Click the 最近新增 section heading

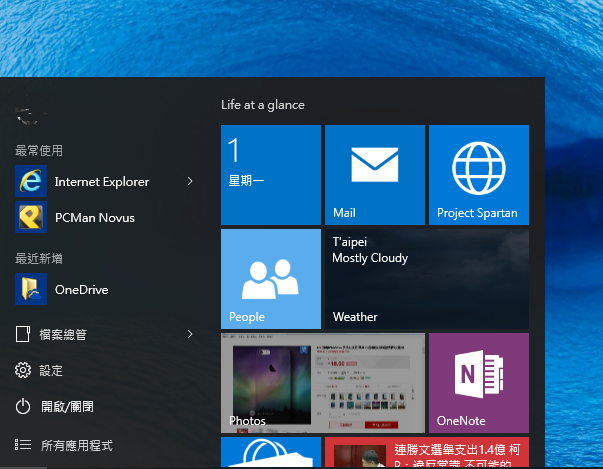click(x=39, y=258)
